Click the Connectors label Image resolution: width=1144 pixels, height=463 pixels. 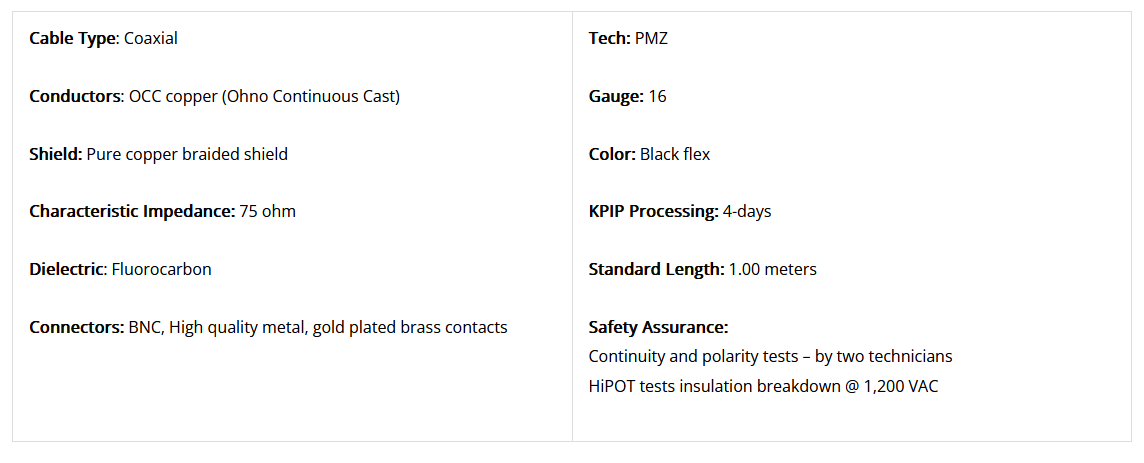point(77,328)
